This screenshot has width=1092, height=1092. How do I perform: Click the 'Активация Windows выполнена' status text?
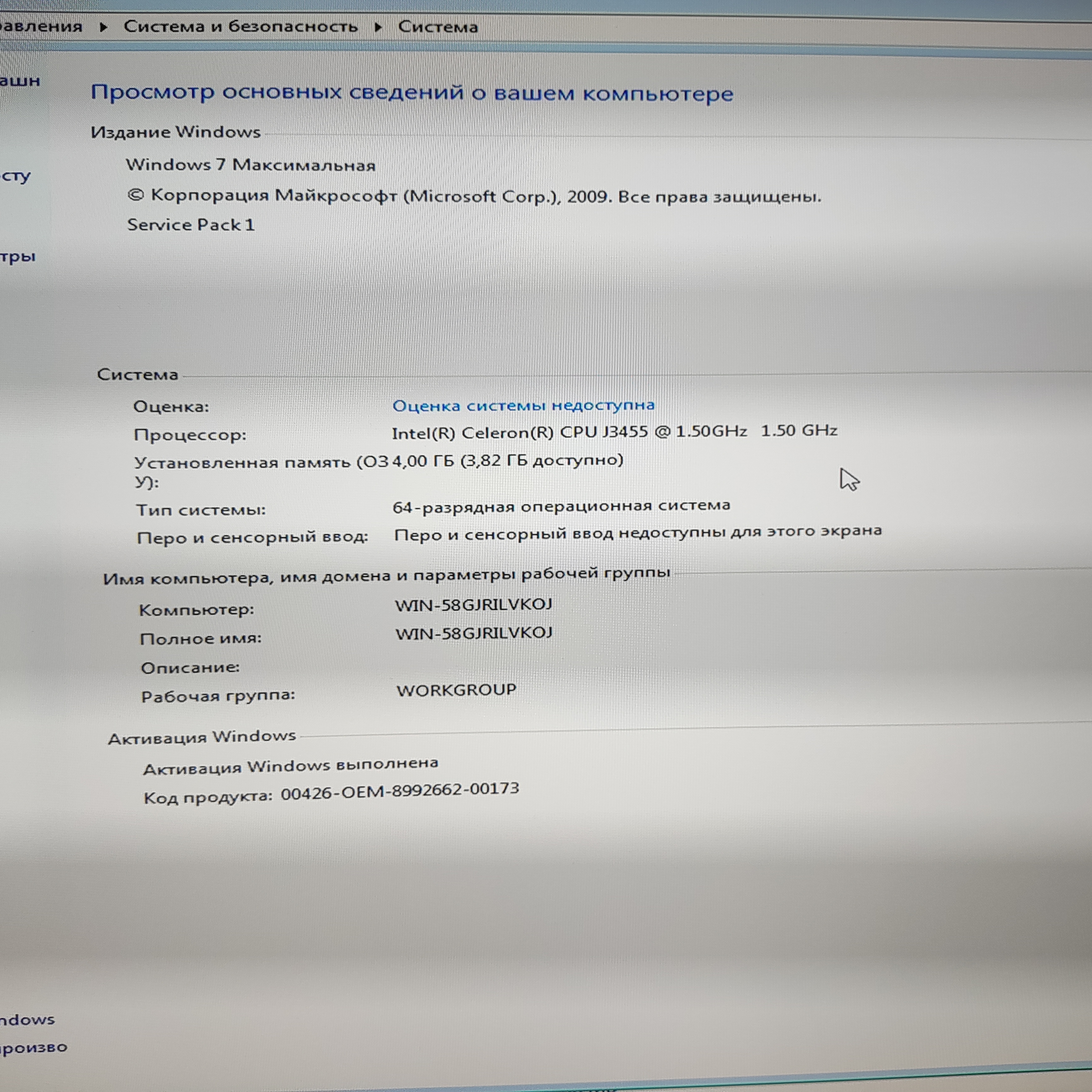coord(291,766)
